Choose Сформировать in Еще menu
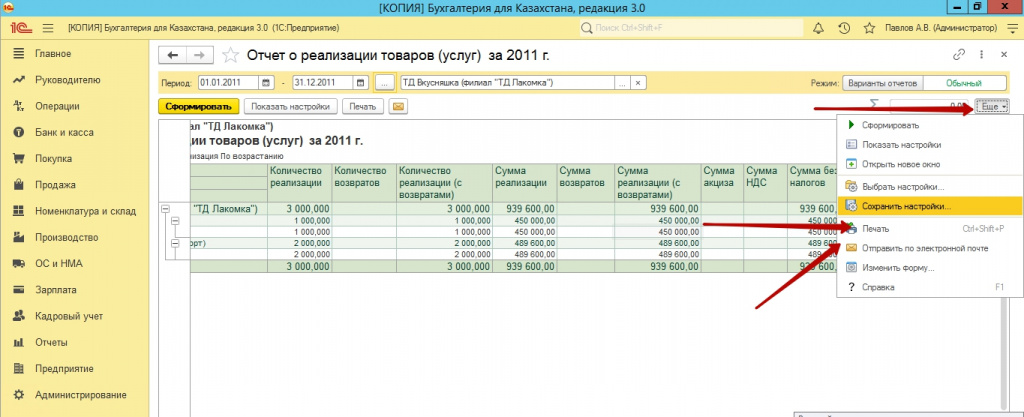1024x417 pixels. tap(929, 125)
